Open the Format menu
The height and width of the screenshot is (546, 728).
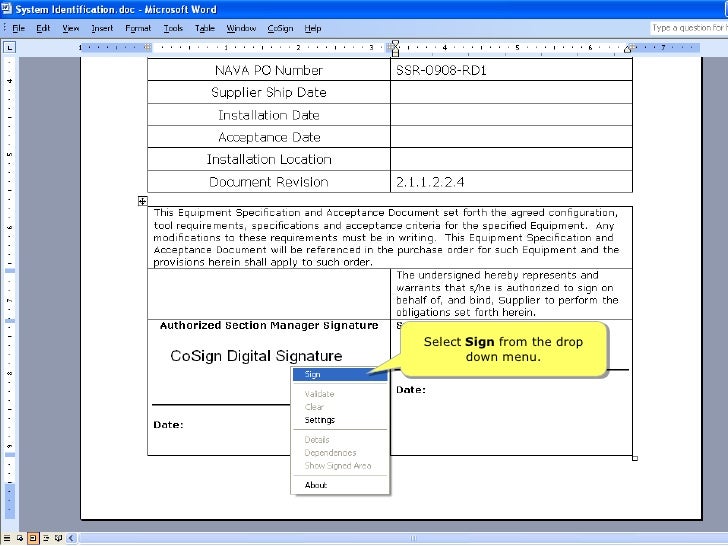[x=138, y=28]
